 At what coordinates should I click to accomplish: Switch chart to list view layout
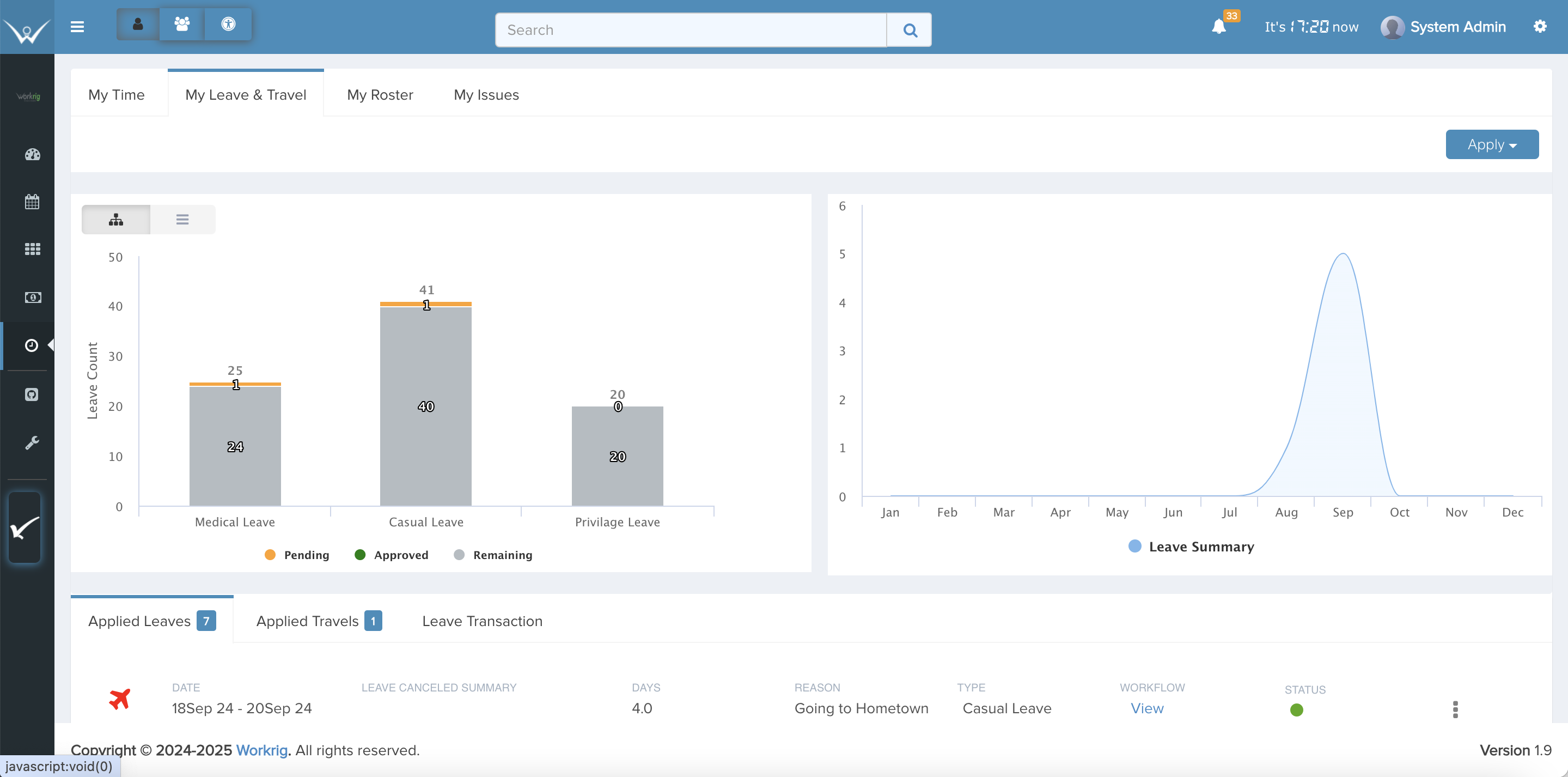point(182,219)
